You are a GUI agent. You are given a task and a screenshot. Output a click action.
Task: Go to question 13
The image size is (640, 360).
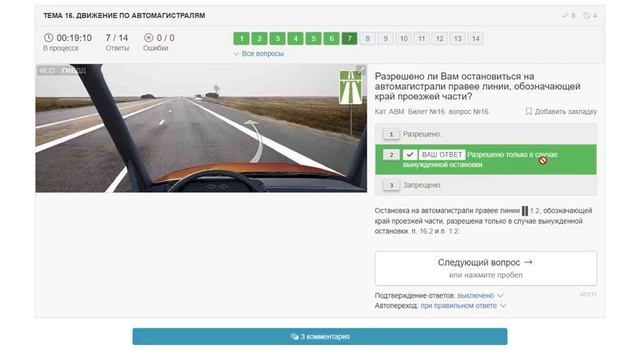coord(458,39)
